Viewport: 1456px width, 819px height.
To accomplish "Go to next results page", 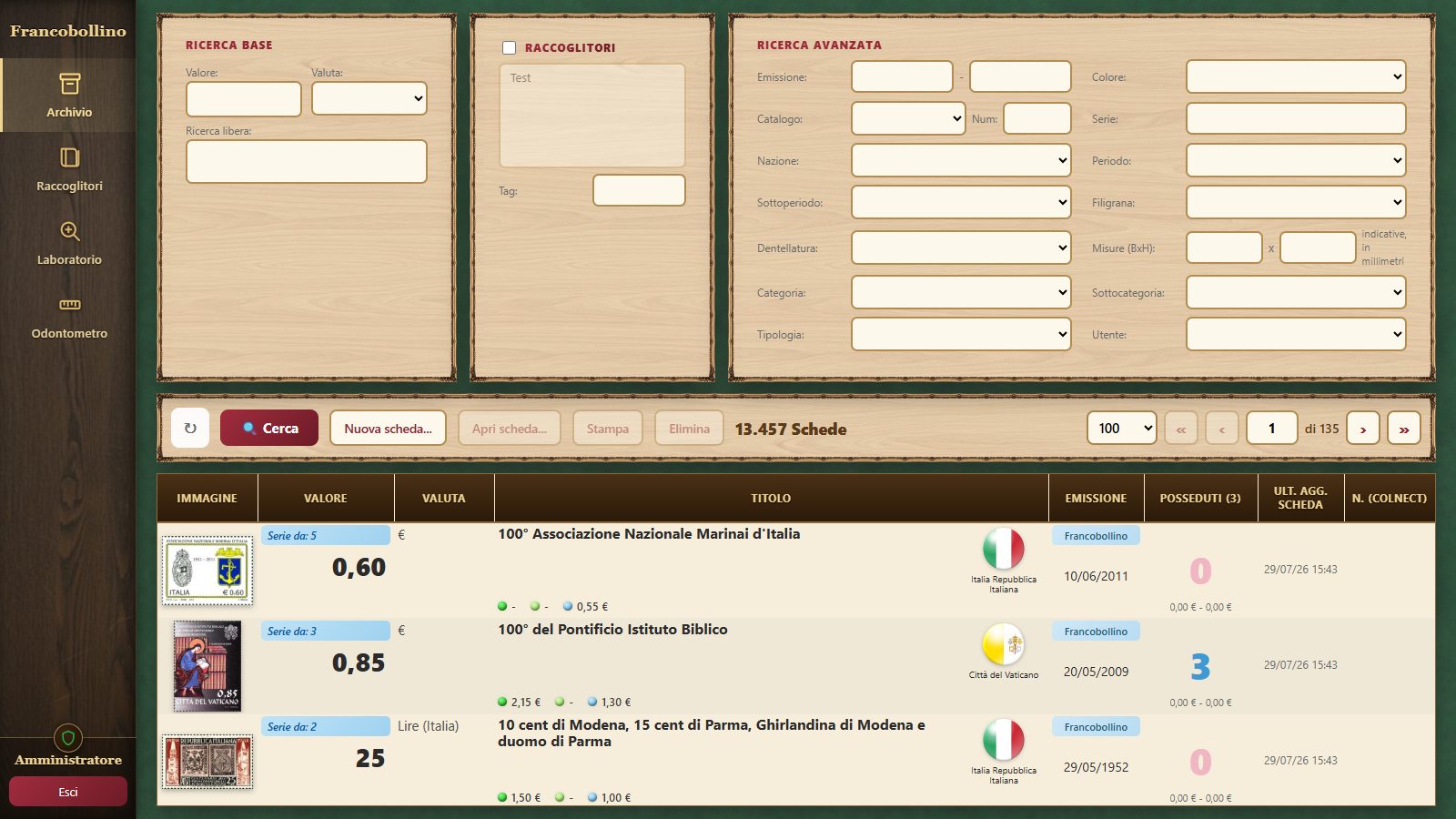I will tap(1363, 428).
